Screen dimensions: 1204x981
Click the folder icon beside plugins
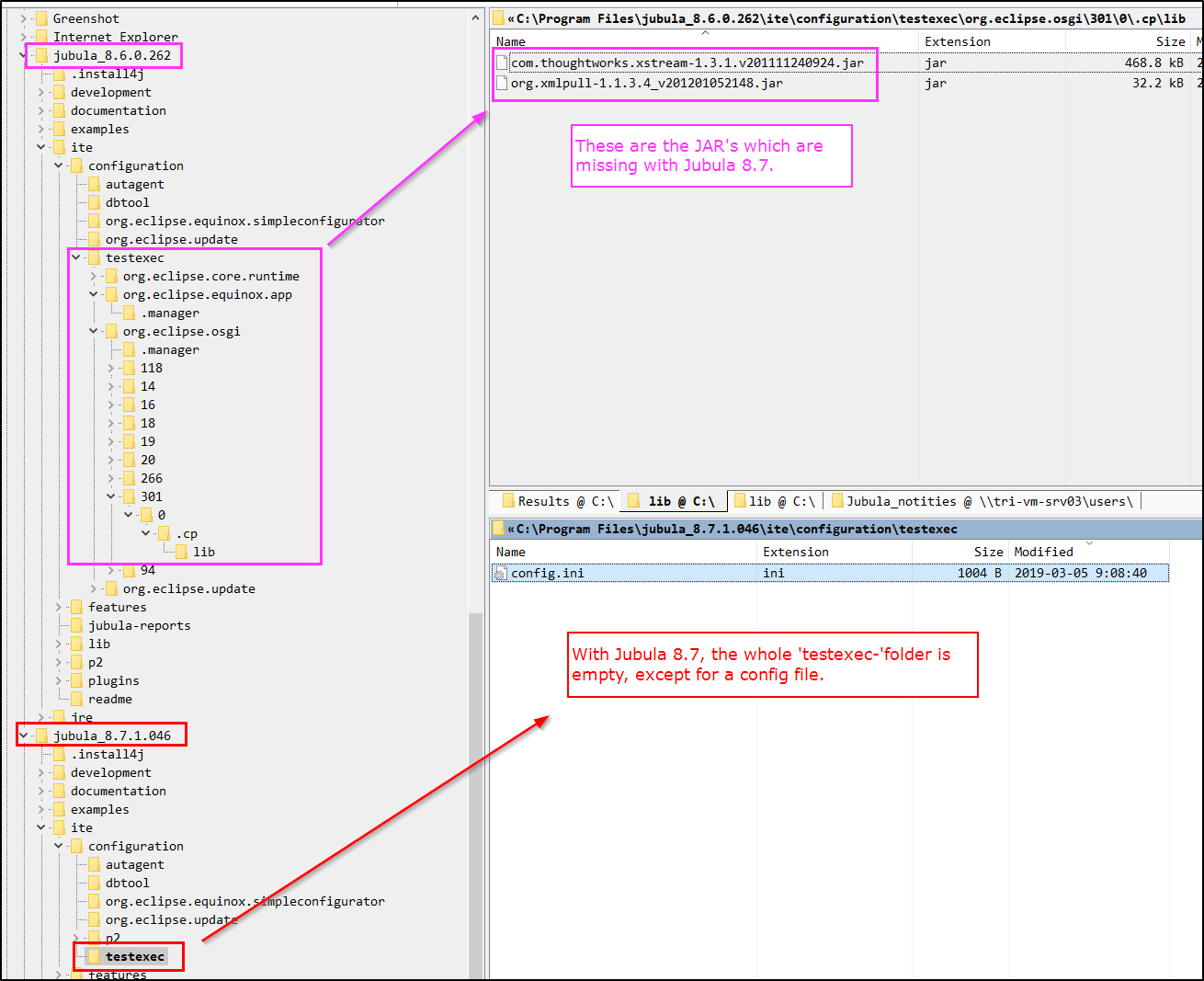pos(76,680)
